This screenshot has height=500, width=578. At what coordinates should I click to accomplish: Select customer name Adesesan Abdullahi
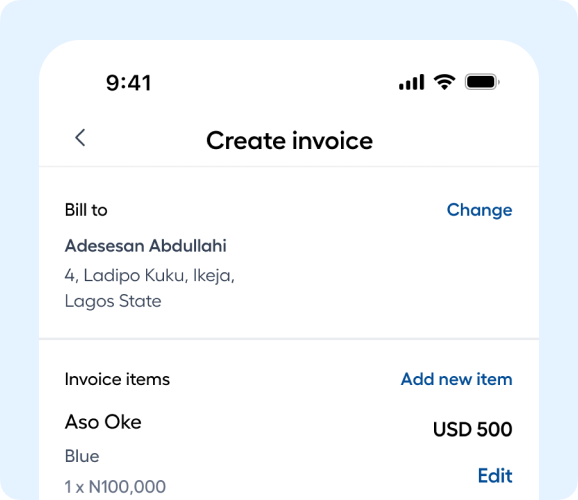coord(146,246)
